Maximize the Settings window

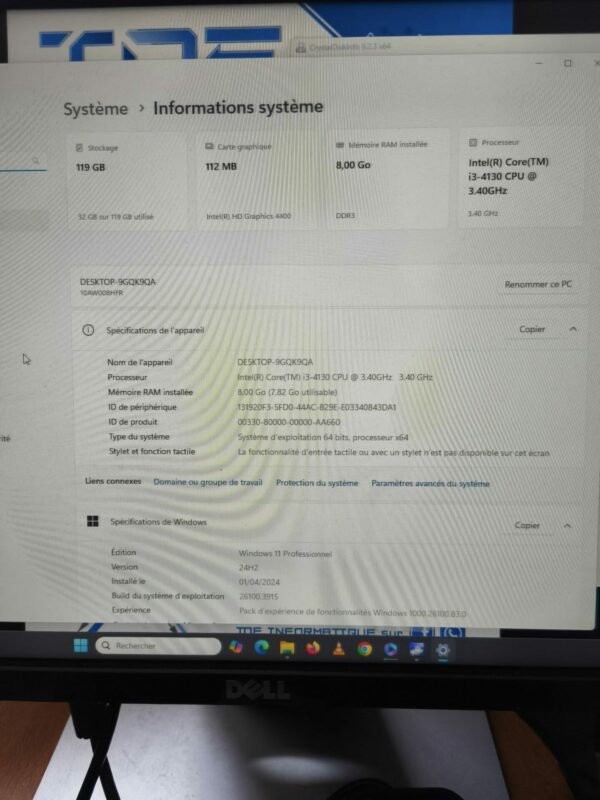pyautogui.click(x=567, y=63)
